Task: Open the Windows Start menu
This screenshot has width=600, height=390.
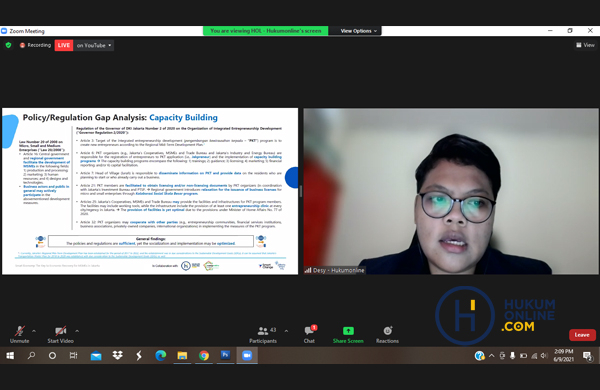Action: (10, 356)
